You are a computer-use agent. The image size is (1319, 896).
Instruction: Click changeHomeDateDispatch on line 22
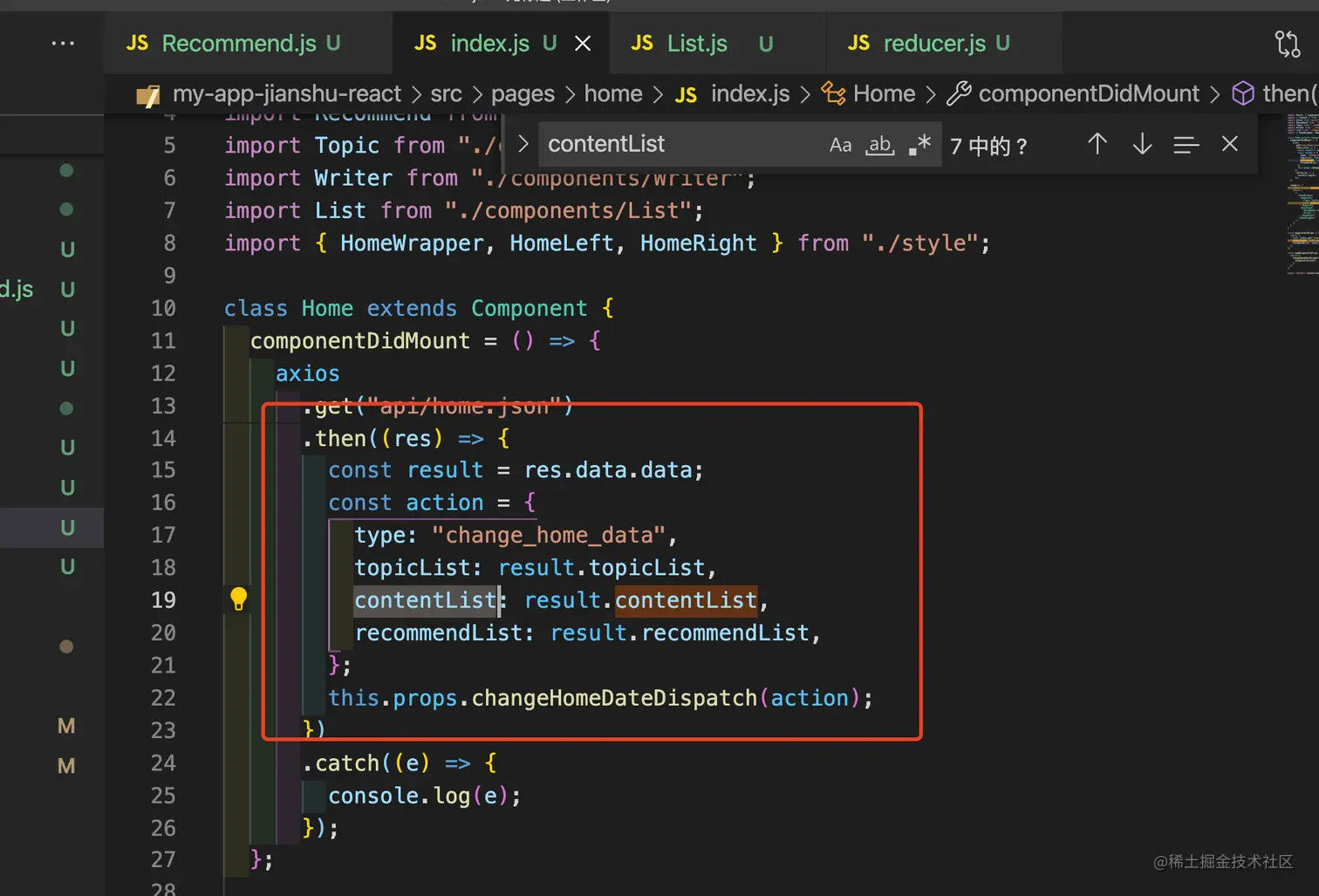614,698
